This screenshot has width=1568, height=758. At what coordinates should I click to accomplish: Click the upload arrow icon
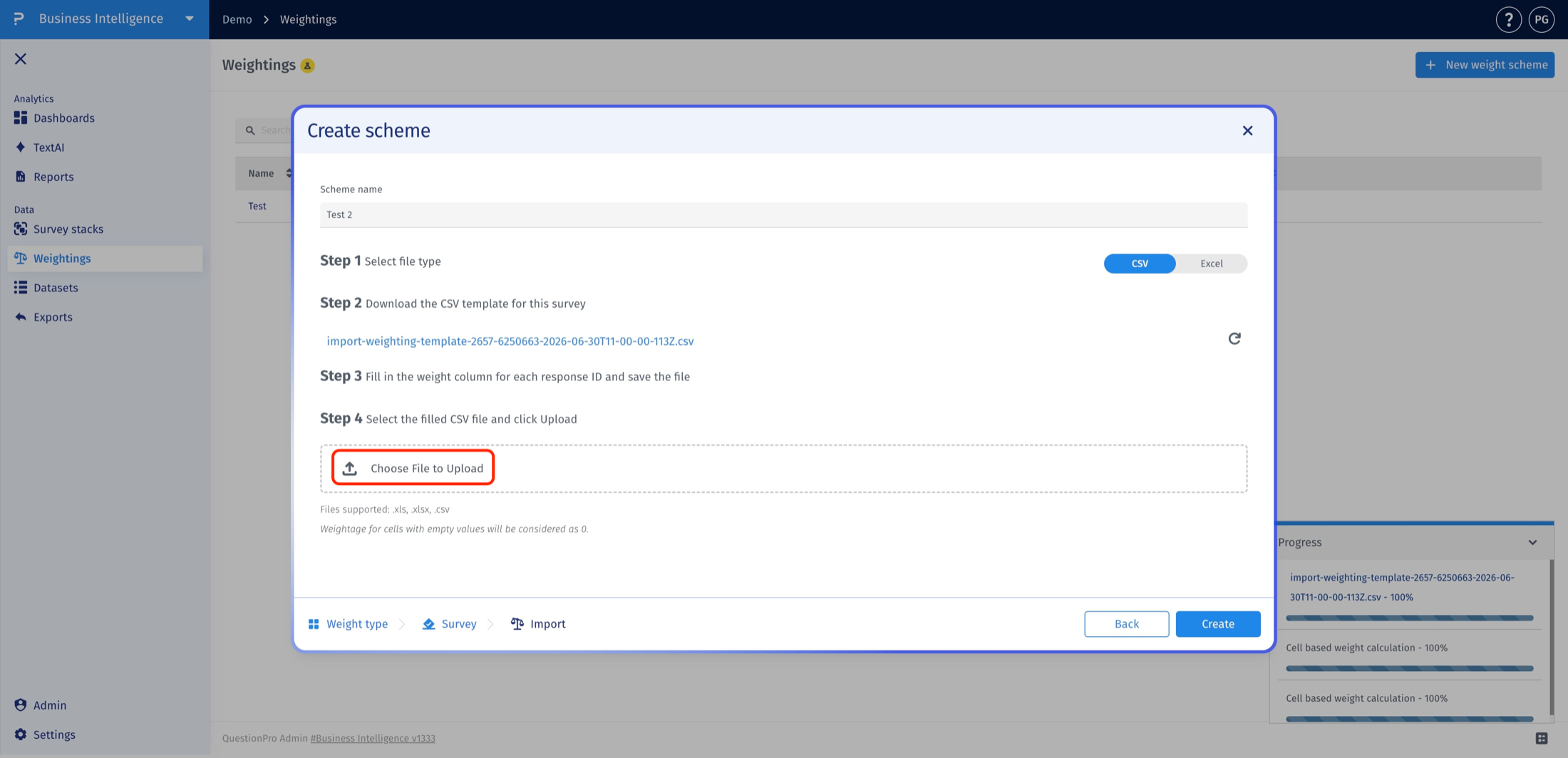[x=350, y=468]
